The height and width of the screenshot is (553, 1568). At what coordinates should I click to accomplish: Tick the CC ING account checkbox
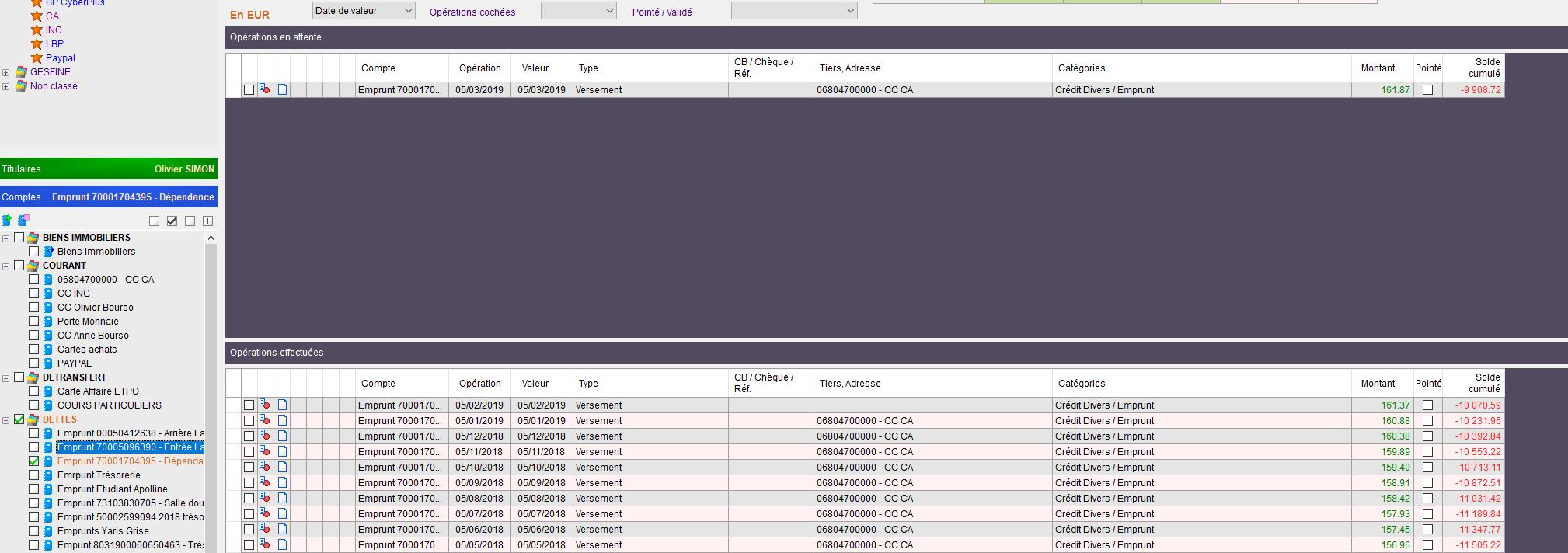tap(33, 294)
